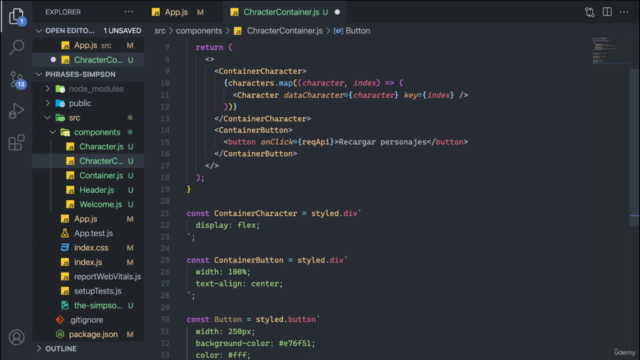Click components in the breadcrumb path
Viewport: 640px width, 360px height.
click(x=199, y=31)
